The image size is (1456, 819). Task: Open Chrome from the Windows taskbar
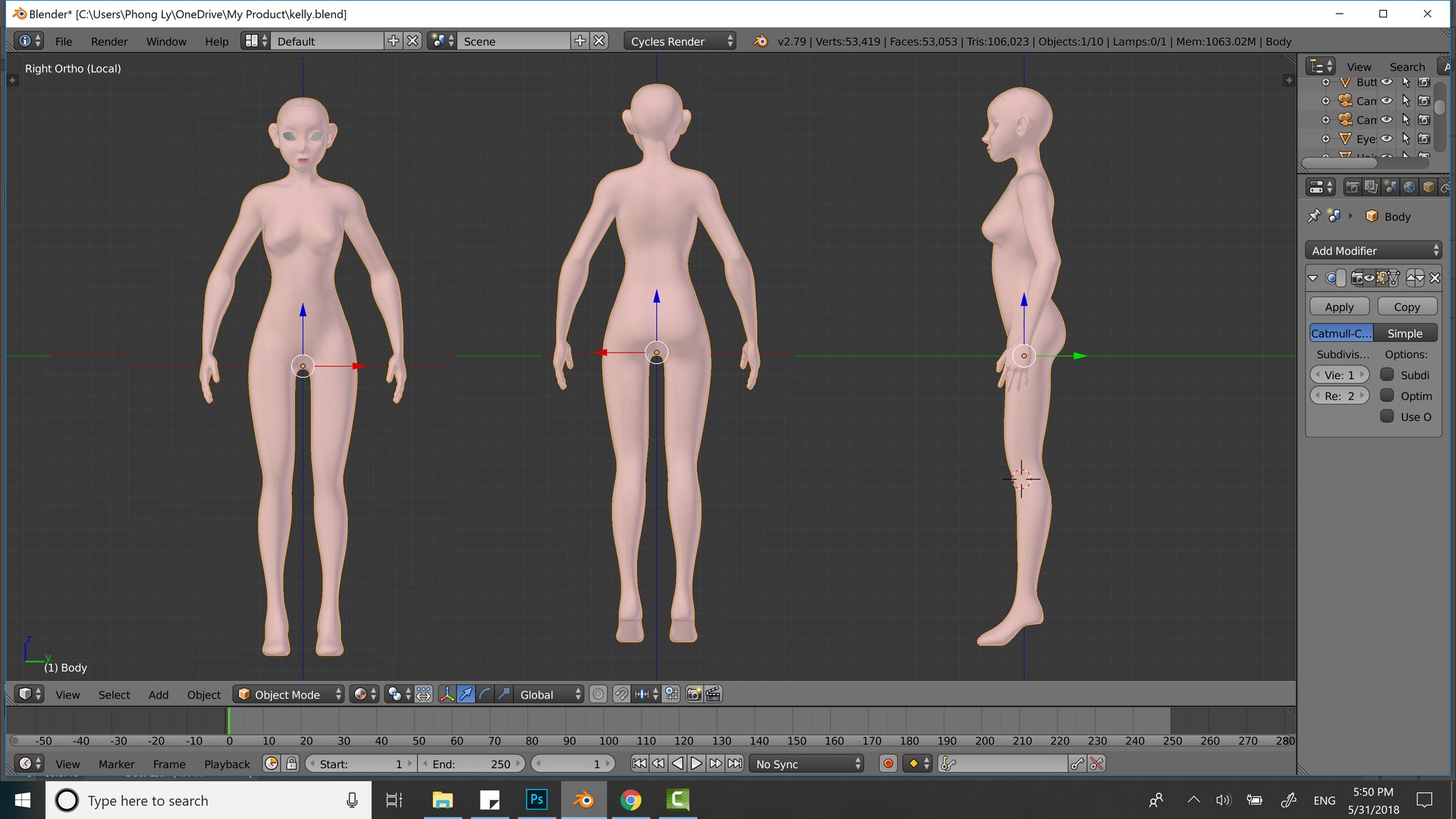(630, 800)
